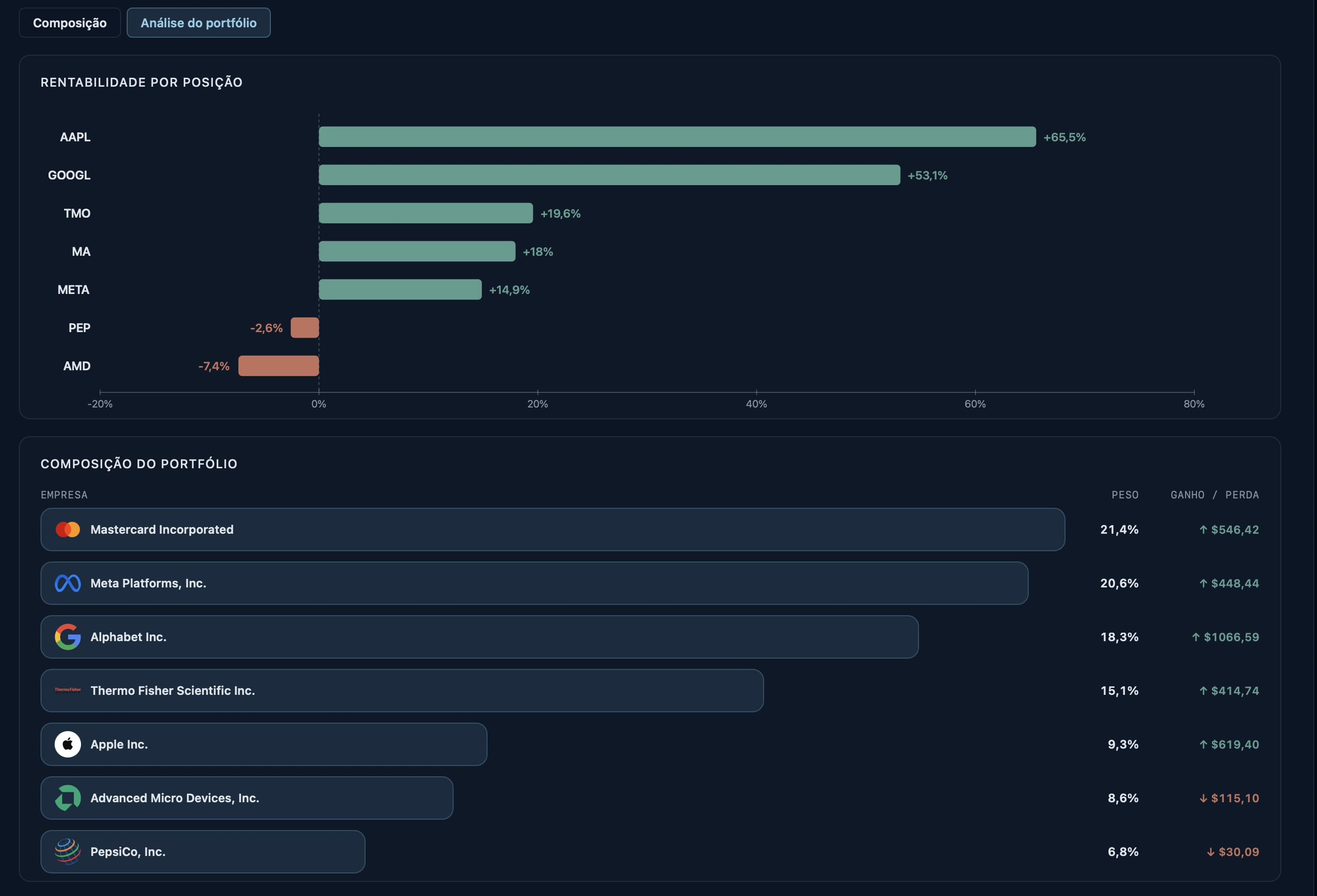Click the Alphabet Google logo icon

point(67,637)
